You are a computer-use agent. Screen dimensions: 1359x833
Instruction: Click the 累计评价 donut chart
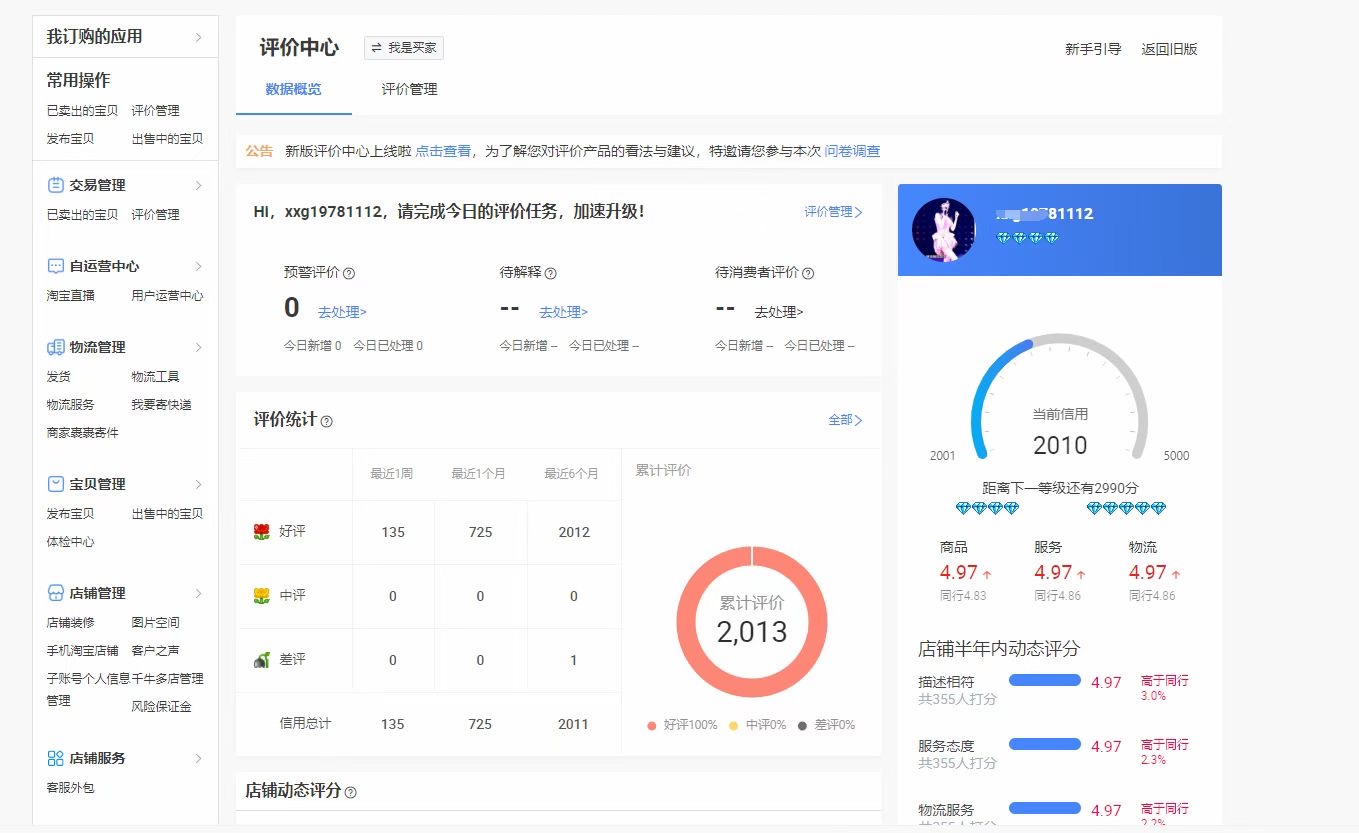752,621
